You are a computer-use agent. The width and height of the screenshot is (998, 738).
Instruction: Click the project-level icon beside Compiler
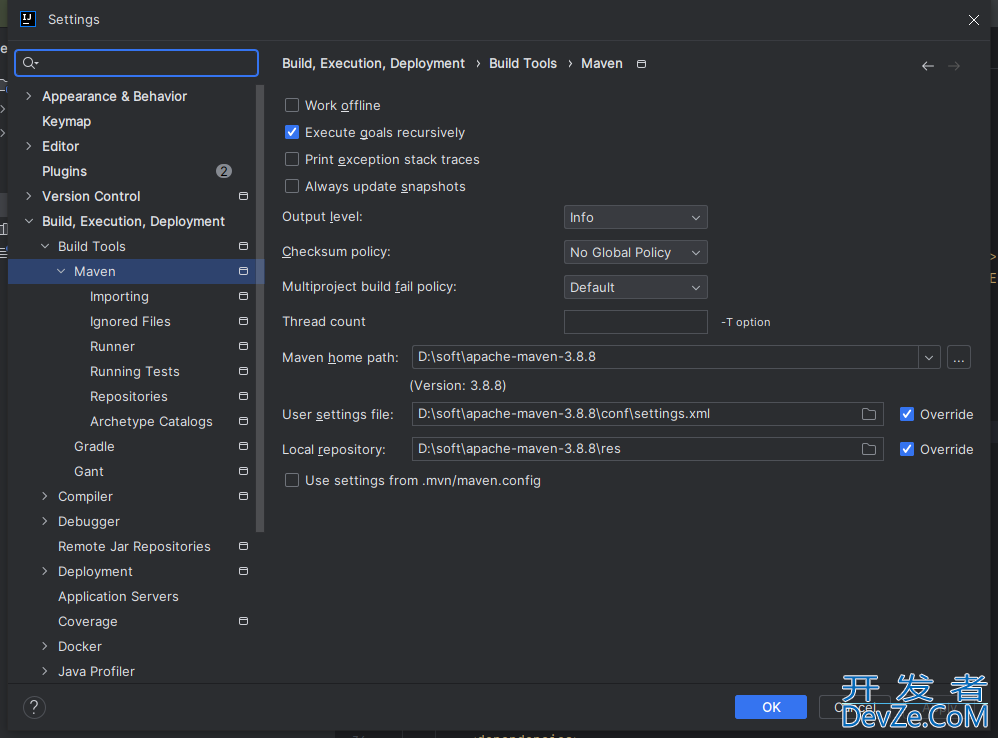[243, 496]
